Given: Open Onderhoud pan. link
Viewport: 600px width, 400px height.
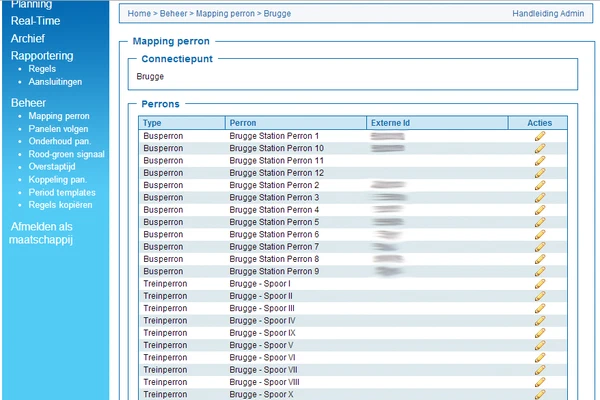Looking at the screenshot, I should pyautogui.click(x=60, y=141).
